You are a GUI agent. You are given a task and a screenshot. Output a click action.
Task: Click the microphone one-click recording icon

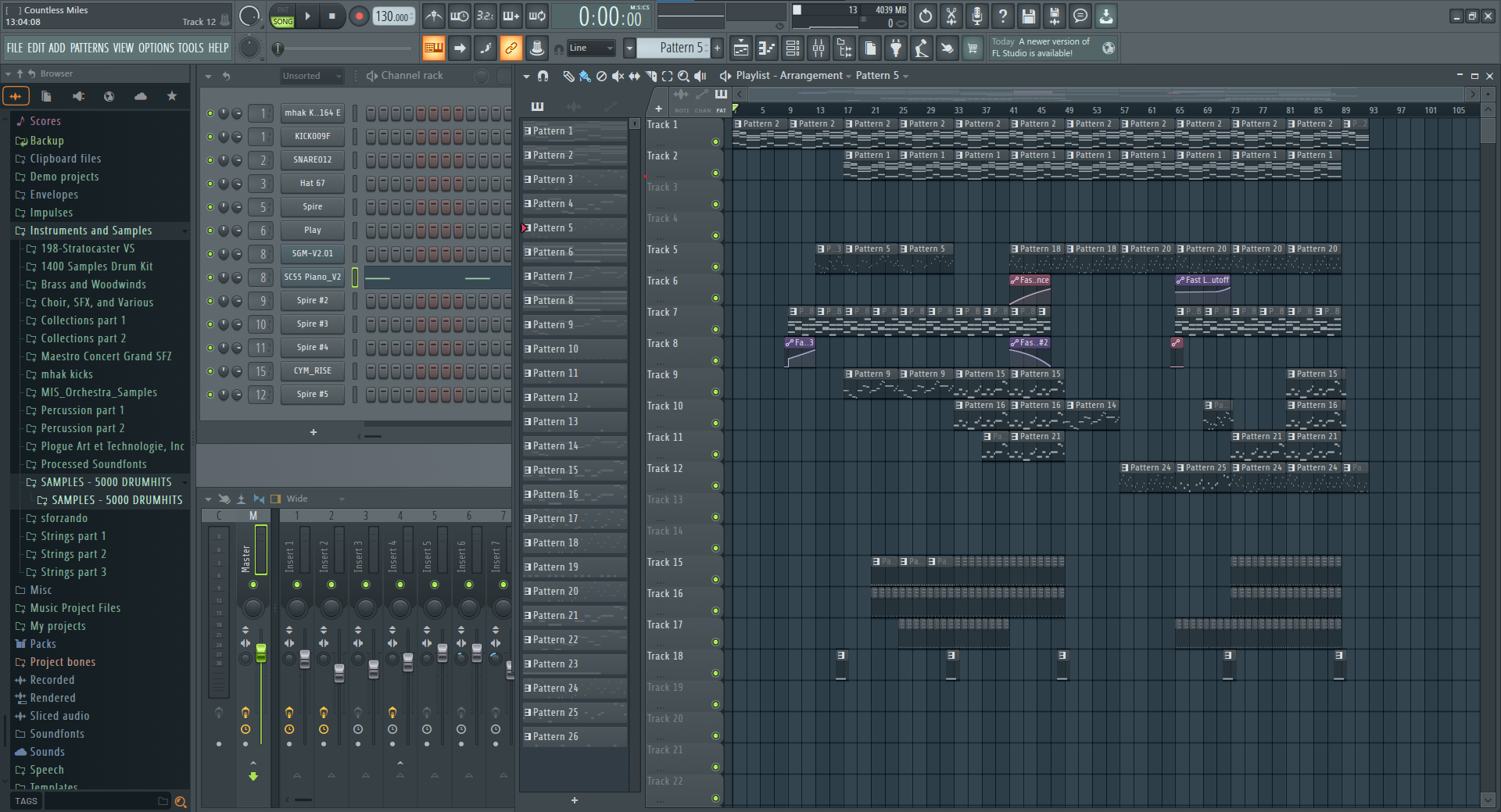pyautogui.click(x=977, y=16)
